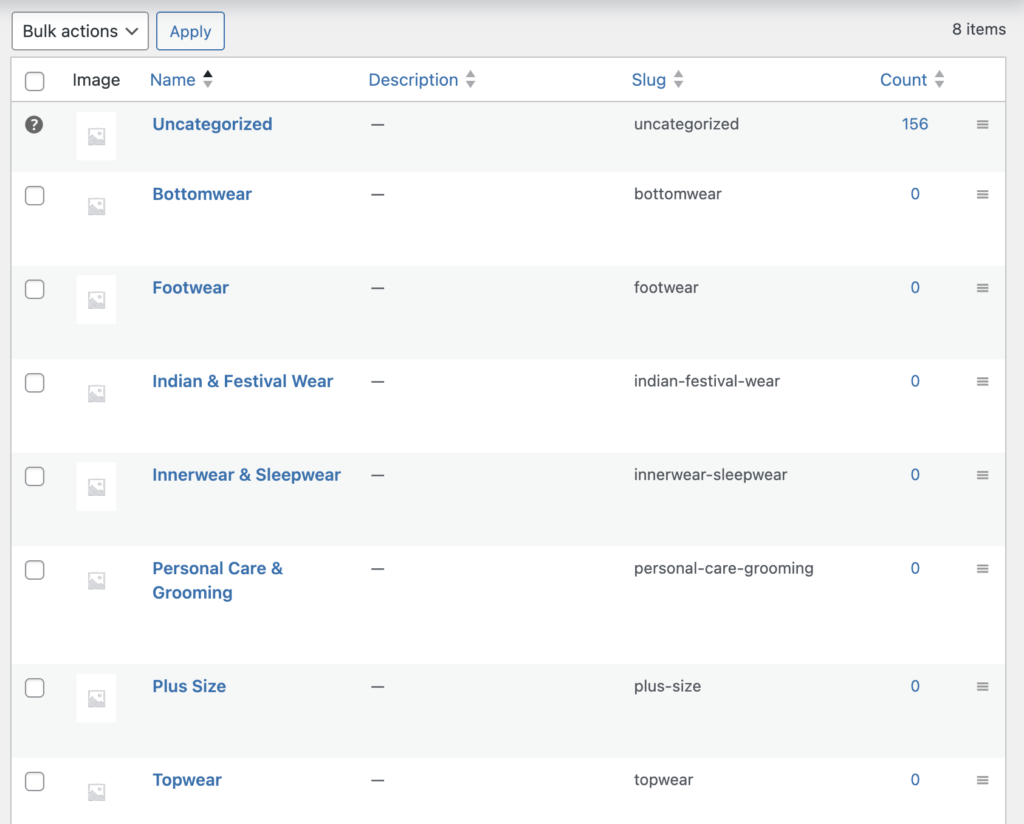Click the slug text 'bottomwear'

(677, 194)
